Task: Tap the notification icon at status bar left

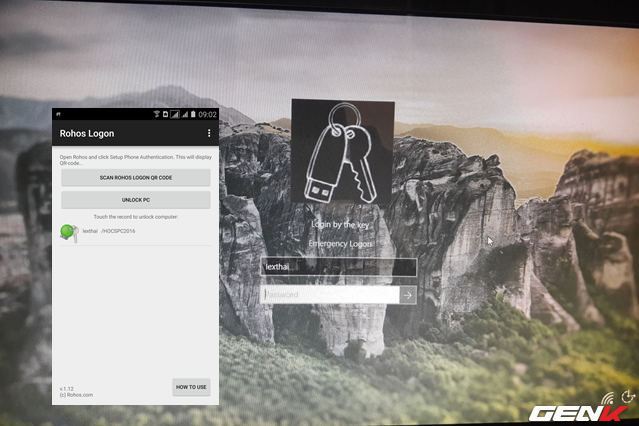Action: (x=59, y=115)
